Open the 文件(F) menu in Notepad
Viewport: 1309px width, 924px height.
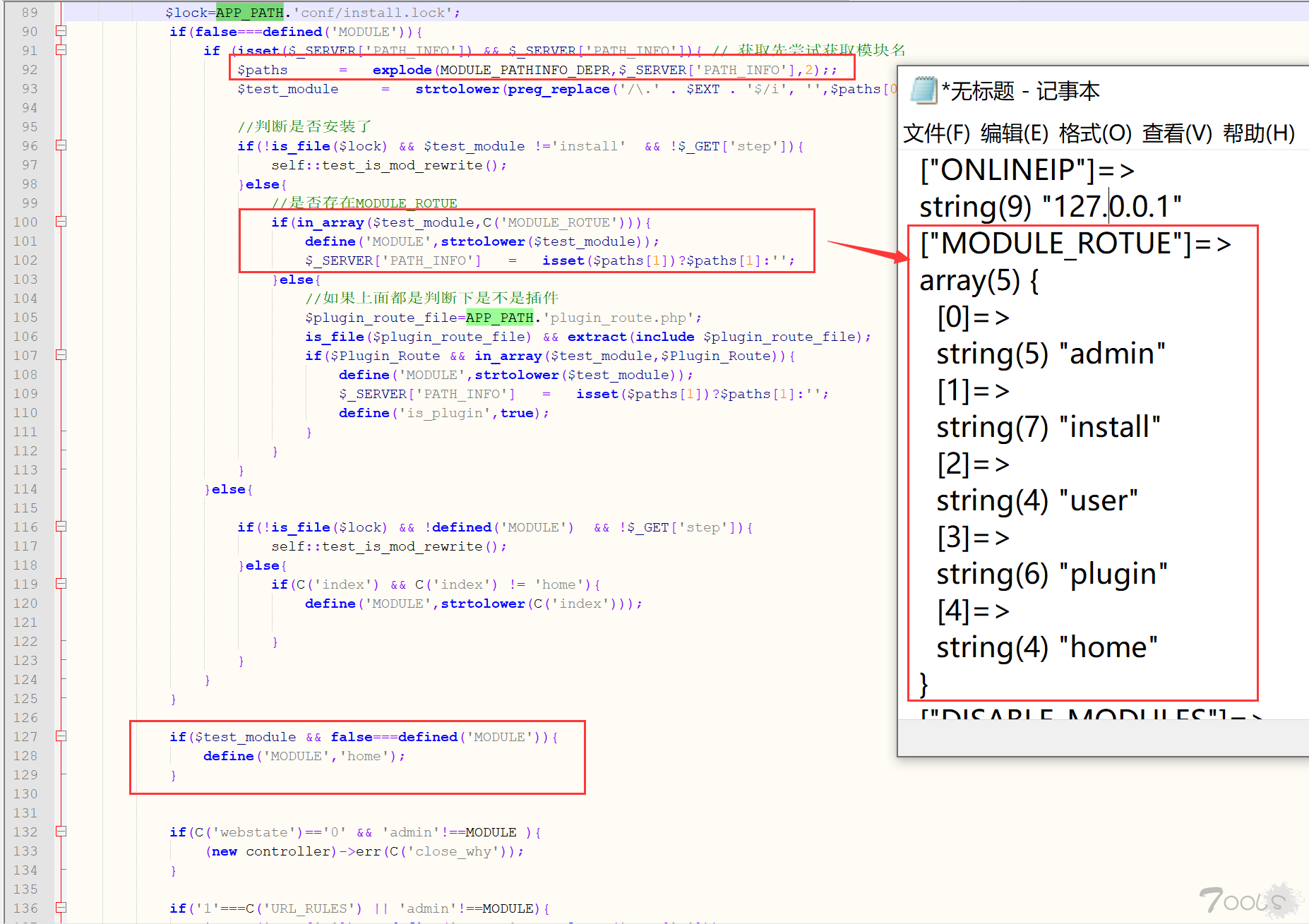(937, 133)
